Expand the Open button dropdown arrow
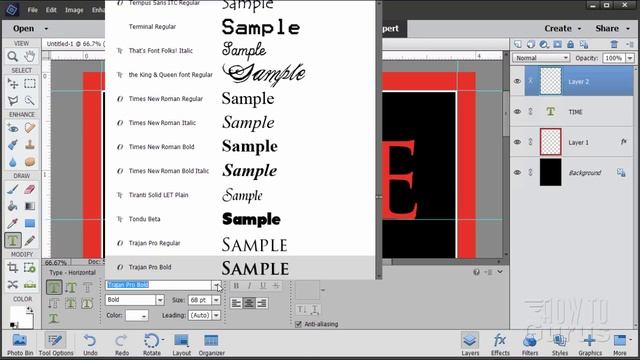This screenshot has height=360, width=640. point(46,29)
